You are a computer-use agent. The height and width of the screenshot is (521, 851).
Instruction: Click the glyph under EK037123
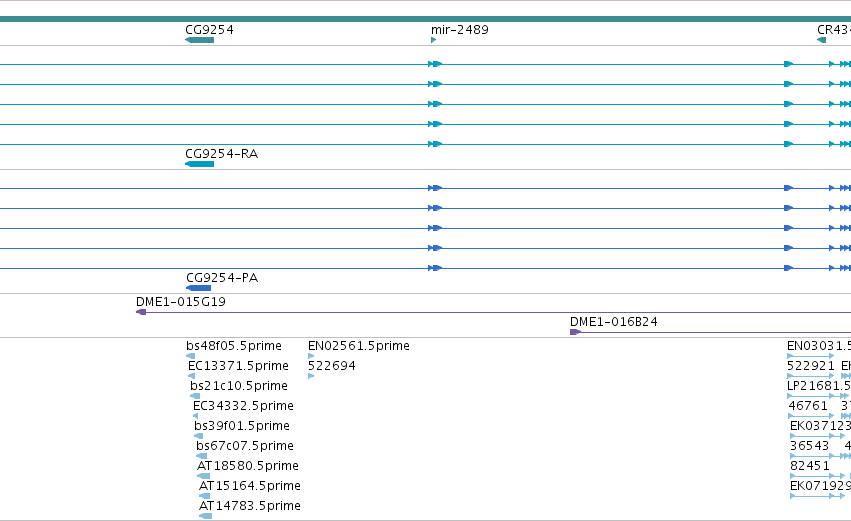click(817, 436)
